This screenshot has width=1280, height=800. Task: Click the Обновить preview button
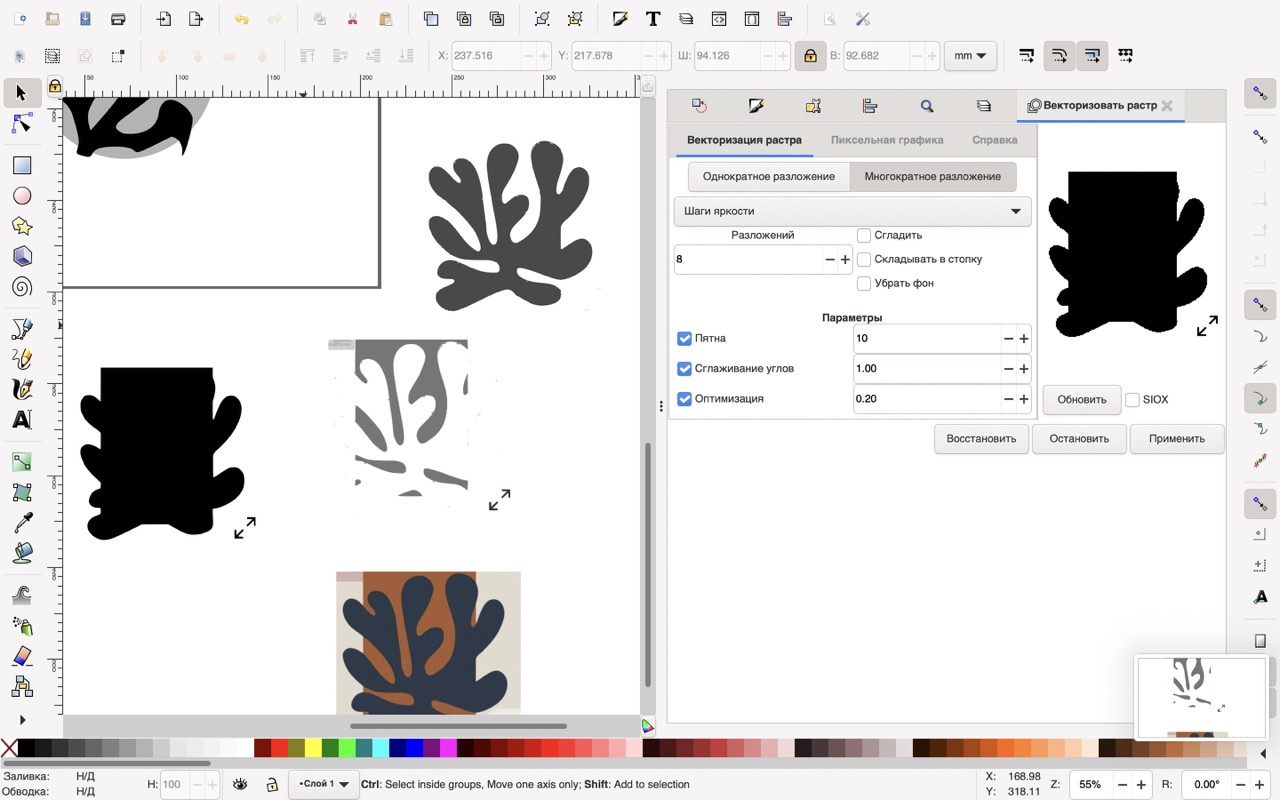point(1081,399)
